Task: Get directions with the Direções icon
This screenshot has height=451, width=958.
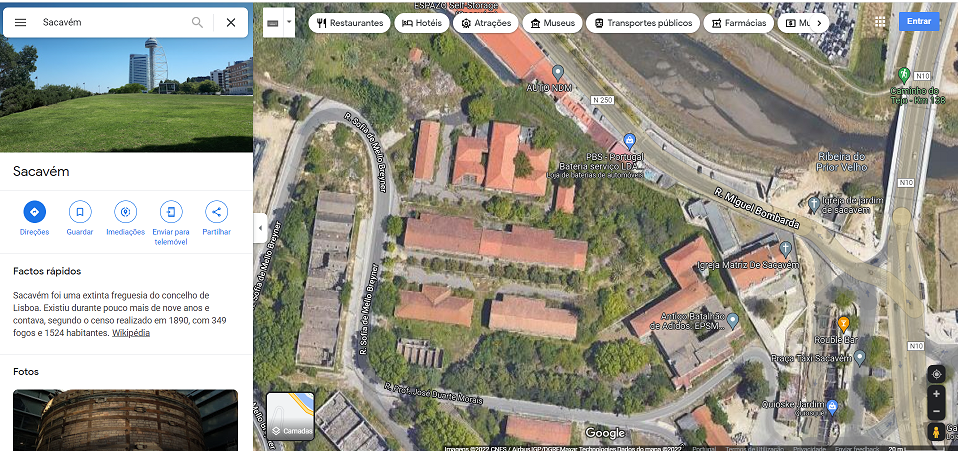Action: [35, 212]
